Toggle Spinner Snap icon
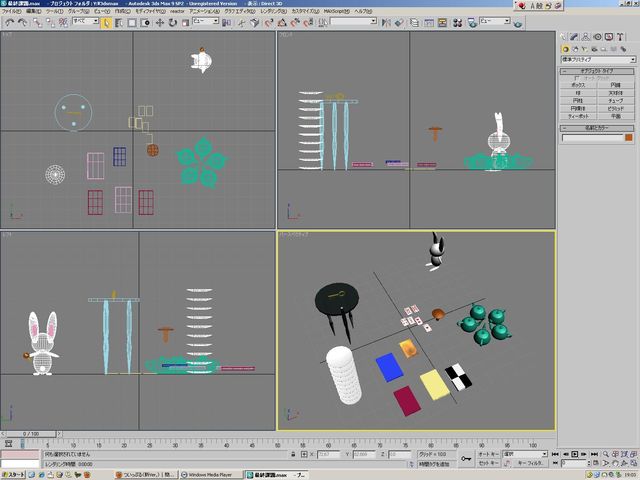 308,23
